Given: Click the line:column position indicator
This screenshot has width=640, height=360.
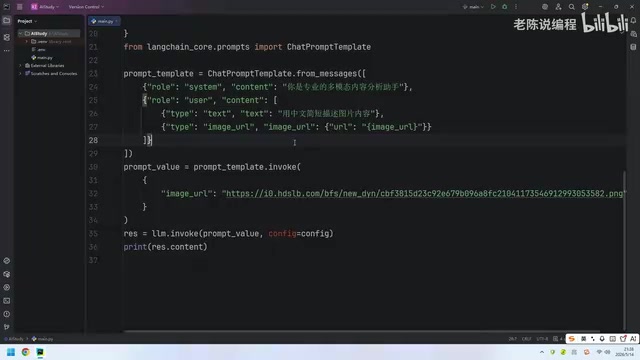Looking at the screenshot, I should tap(513, 339).
